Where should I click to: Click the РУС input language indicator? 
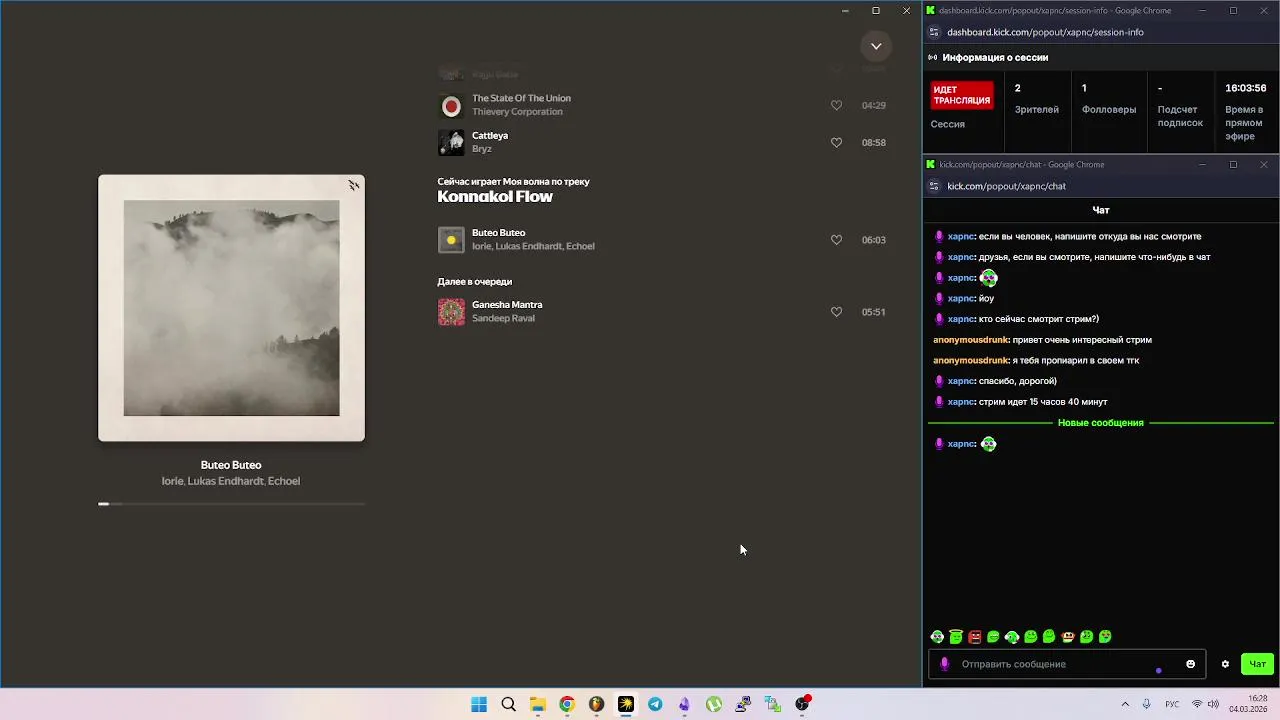pyautogui.click(x=1172, y=705)
